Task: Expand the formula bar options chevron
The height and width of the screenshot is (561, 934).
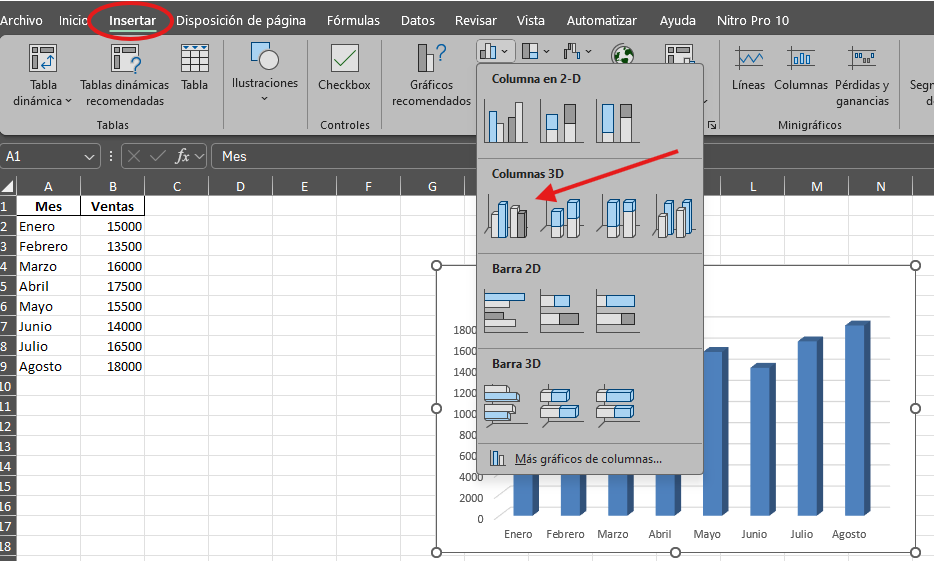Action: tap(200, 157)
